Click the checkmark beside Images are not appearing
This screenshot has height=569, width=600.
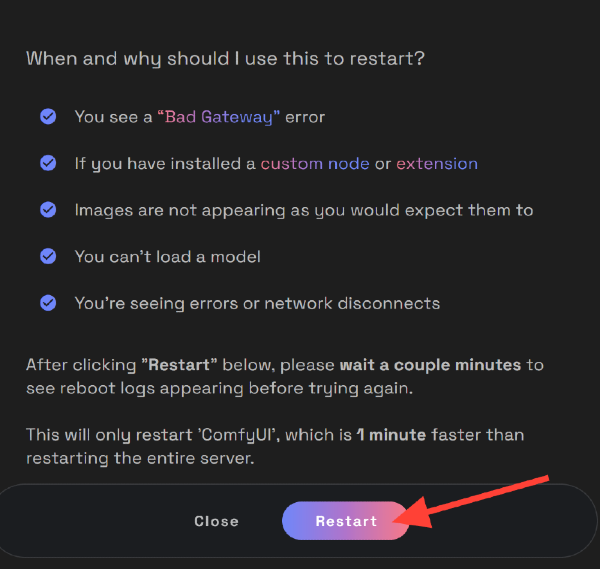click(48, 210)
